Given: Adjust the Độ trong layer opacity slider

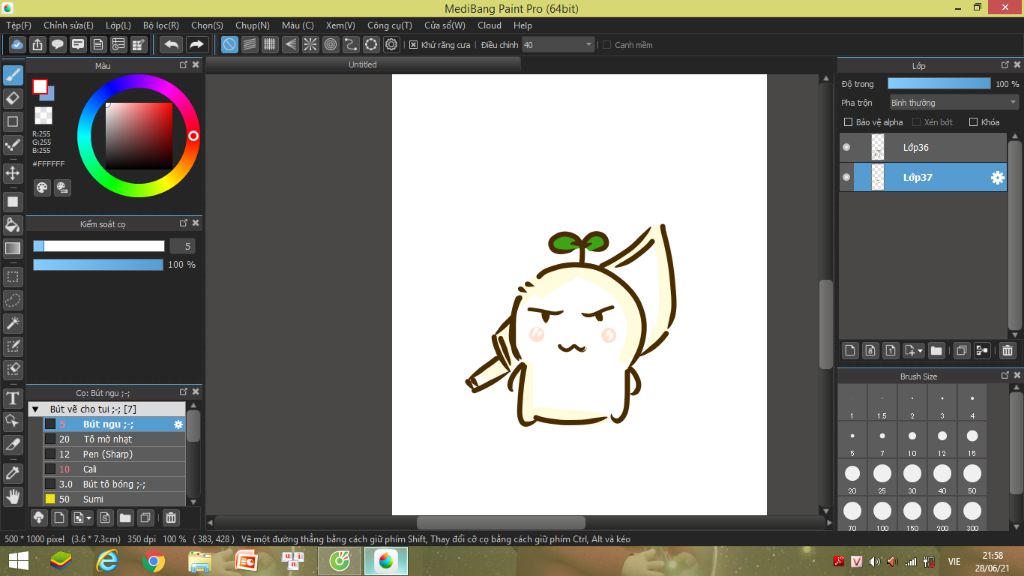Looking at the screenshot, I should click(938, 84).
